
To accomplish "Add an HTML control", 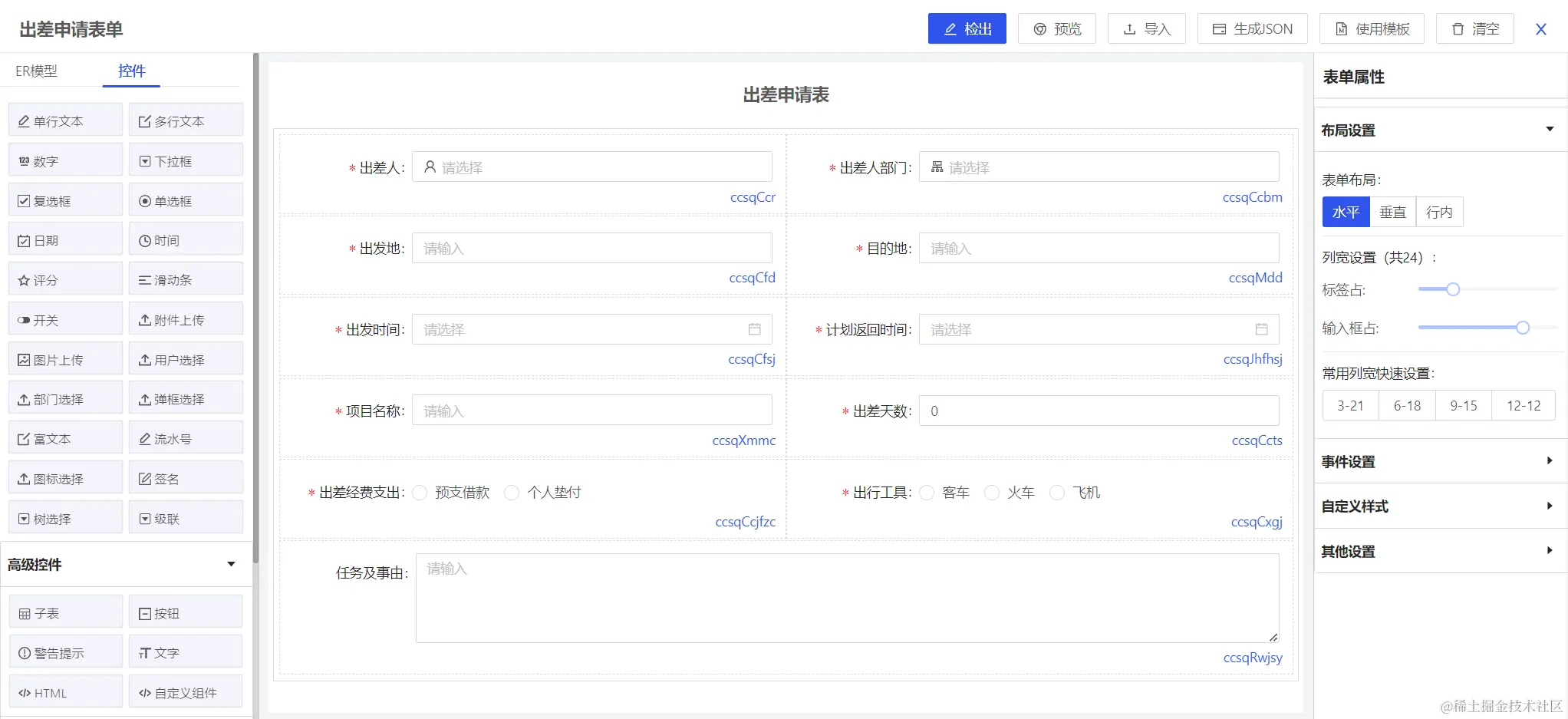I will tap(64, 691).
